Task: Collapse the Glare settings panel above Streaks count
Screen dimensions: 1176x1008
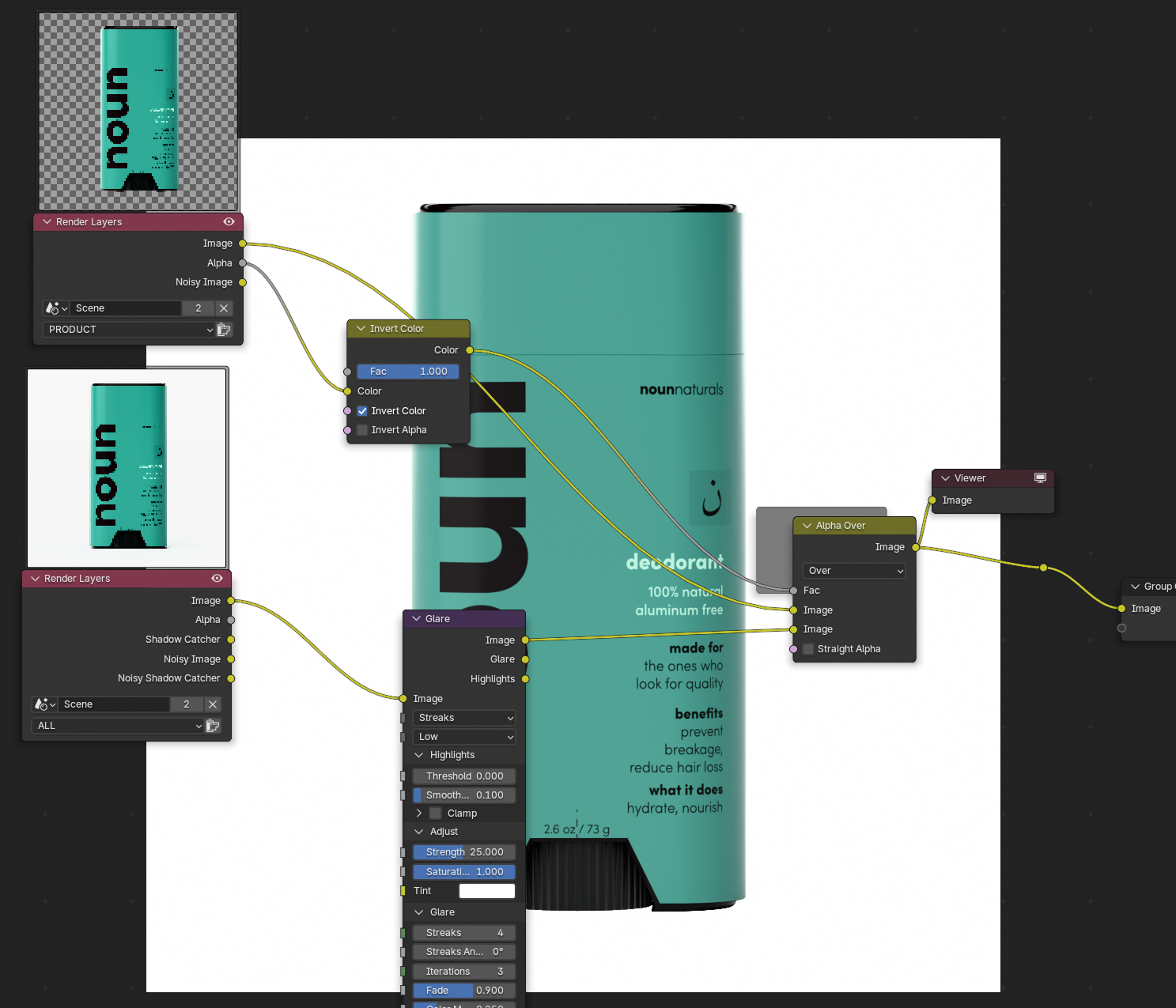Action: 419,912
